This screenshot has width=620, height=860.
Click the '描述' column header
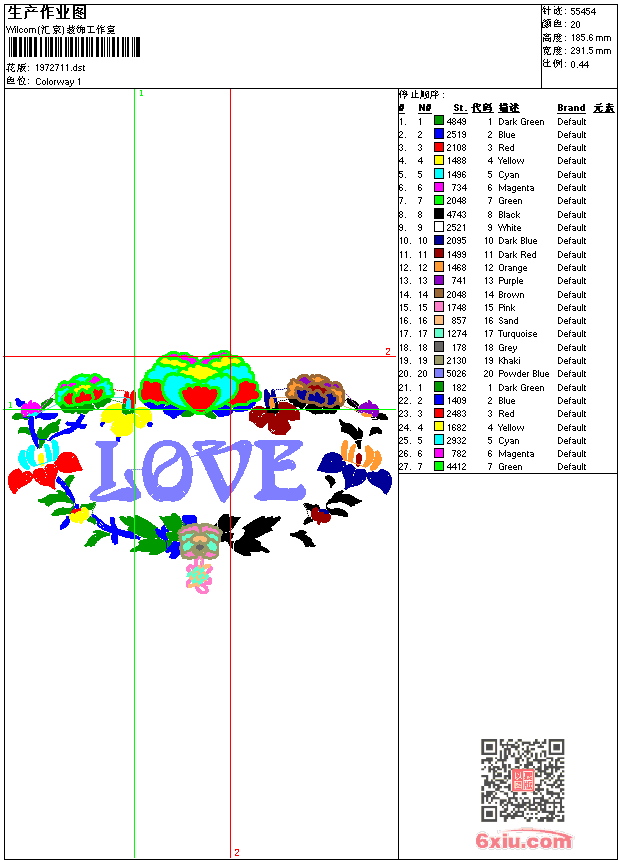pos(509,108)
